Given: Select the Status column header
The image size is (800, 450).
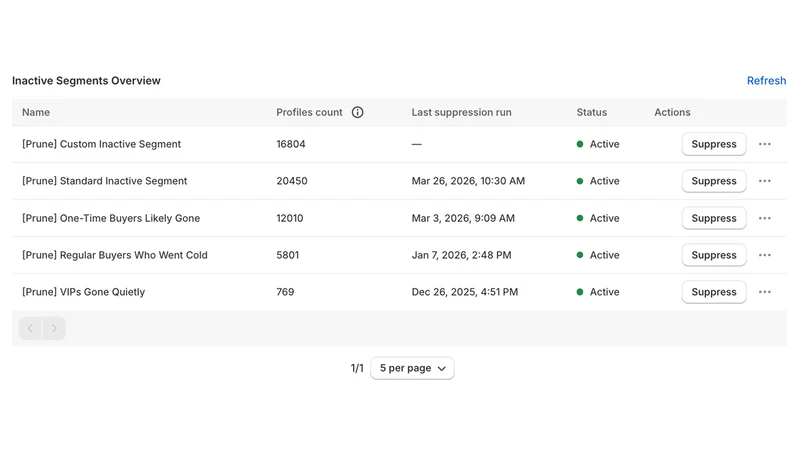Looking at the screenshot, I should click(x=592, y=112).
